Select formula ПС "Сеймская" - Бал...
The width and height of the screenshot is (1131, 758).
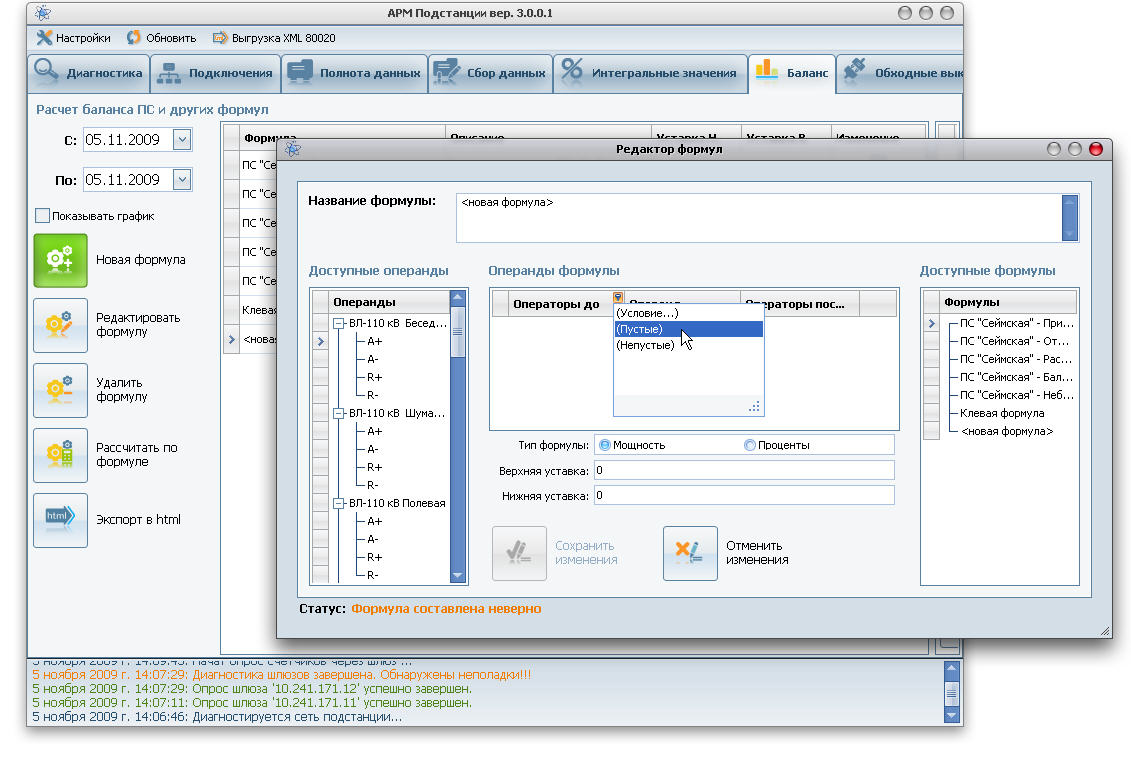point(1016,377)
